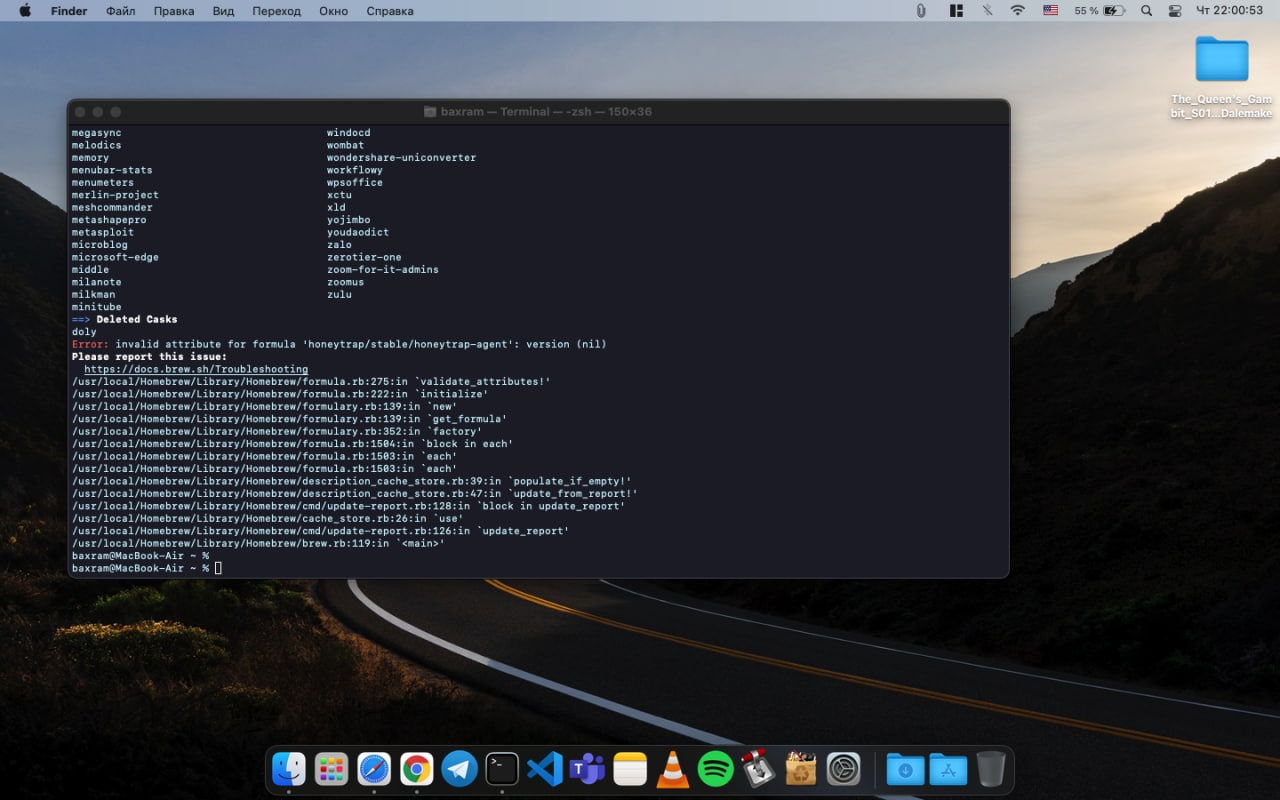Click 'Please report this issue:' text
The height and width of the screenshot is (800, 1280).
click(149, 356)
